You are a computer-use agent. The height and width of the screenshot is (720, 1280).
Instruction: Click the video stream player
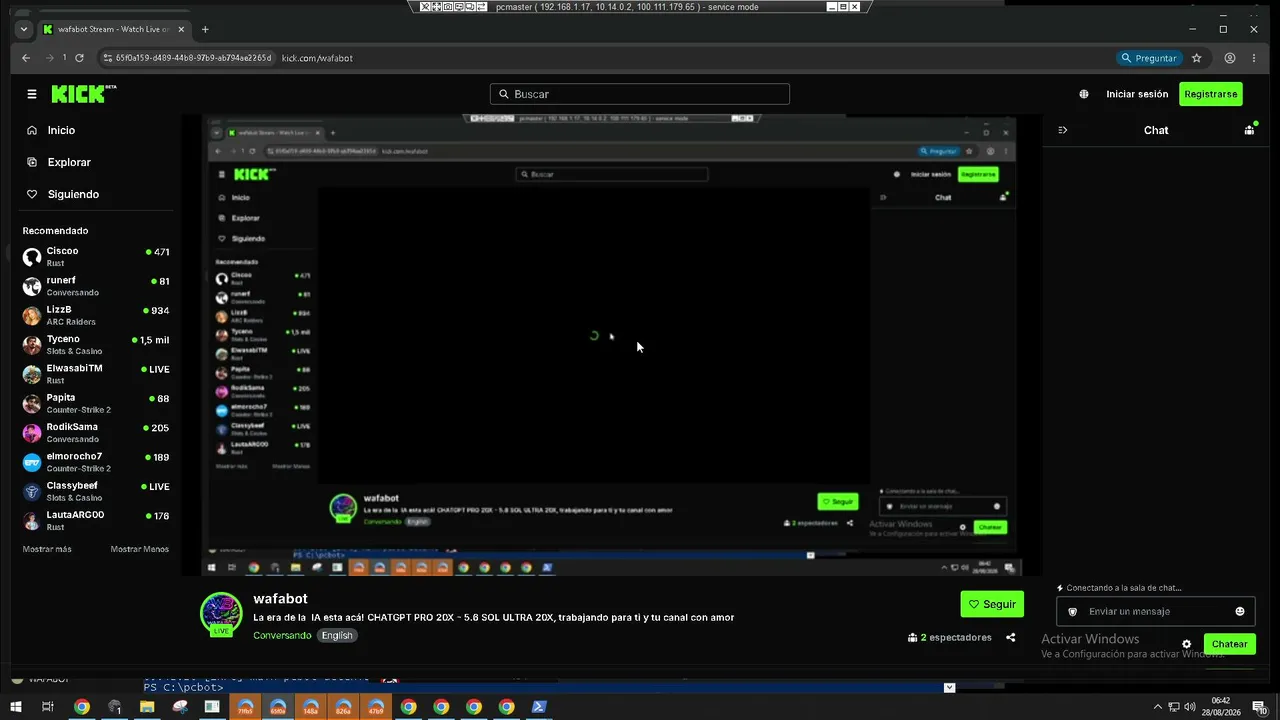(x=610, y=345)
